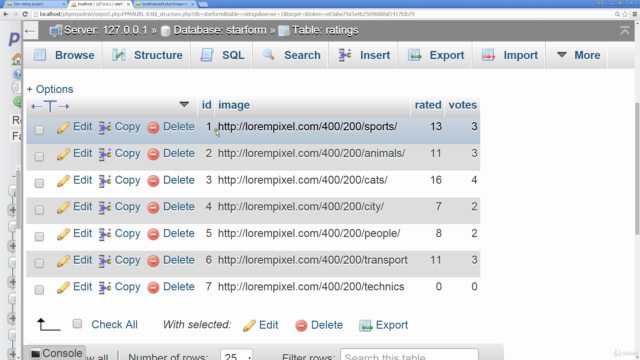Click Copy icon for animals row
This screenshot has height=360, width=640.
pos(105,154)
